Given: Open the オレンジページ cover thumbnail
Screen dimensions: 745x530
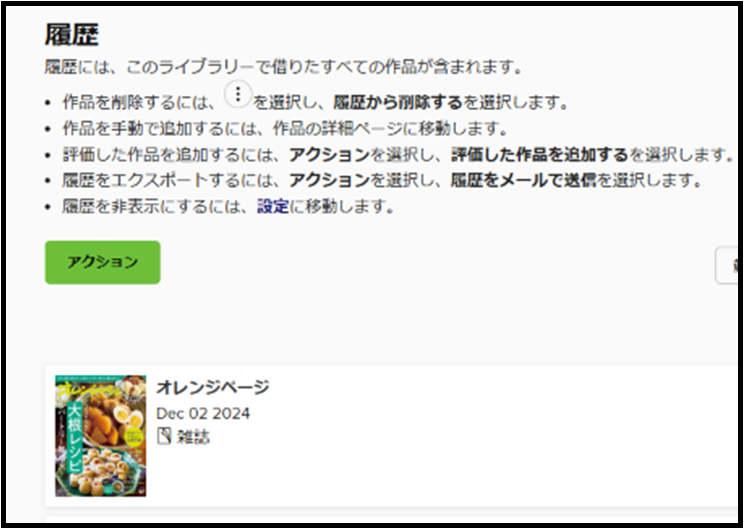Looking at the screenshot, I should click(x=101, y=436).
